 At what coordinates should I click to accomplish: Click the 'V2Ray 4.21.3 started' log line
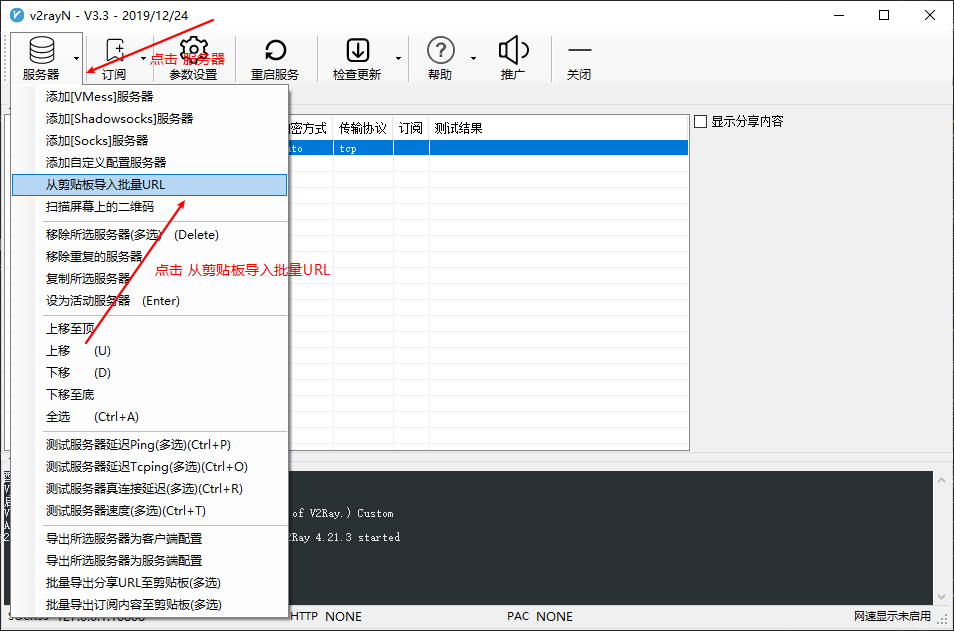345,537
